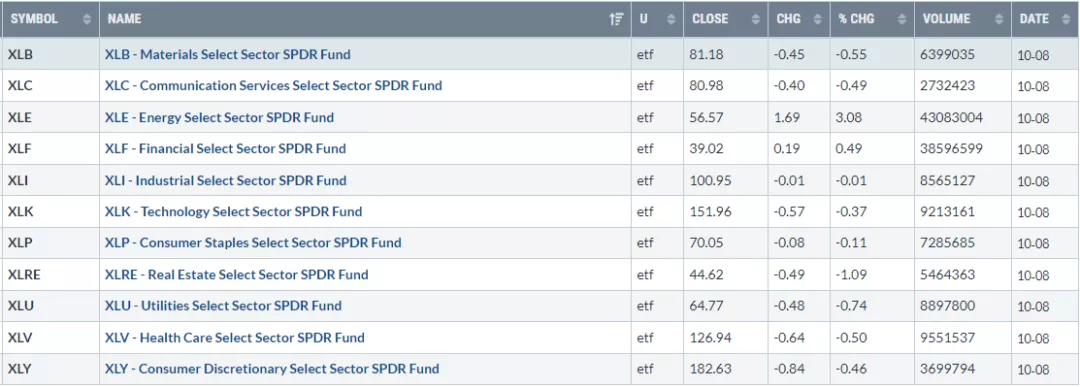Open XLK Technology Select Sector fund link
1080x387 pixels.
pos(233,211)
